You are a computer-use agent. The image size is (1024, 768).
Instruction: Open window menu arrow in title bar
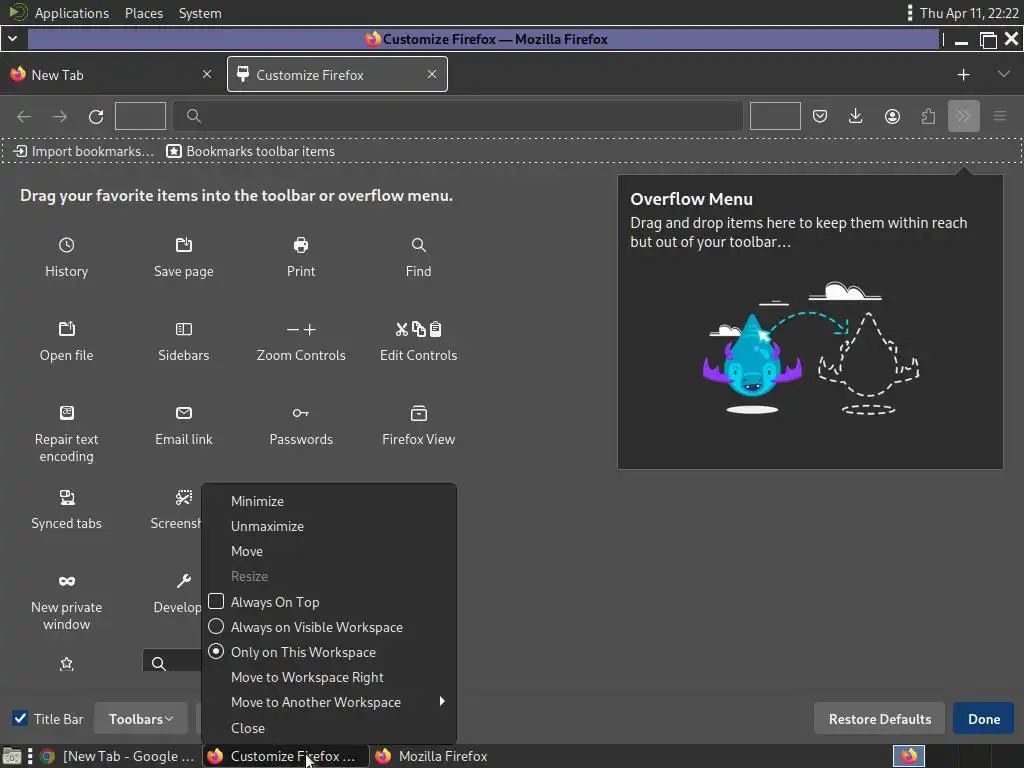[12, 39]
